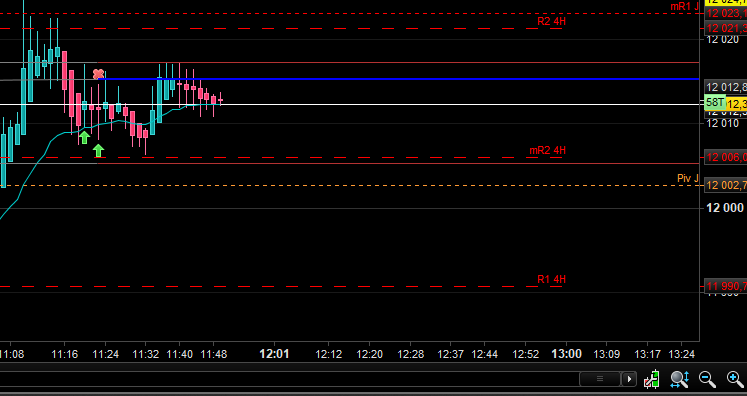Image resolution: width=747 pixels, height=396 pixels.
Task: Click the 12:12 time axis label
Action: click(x=329, y=354)
